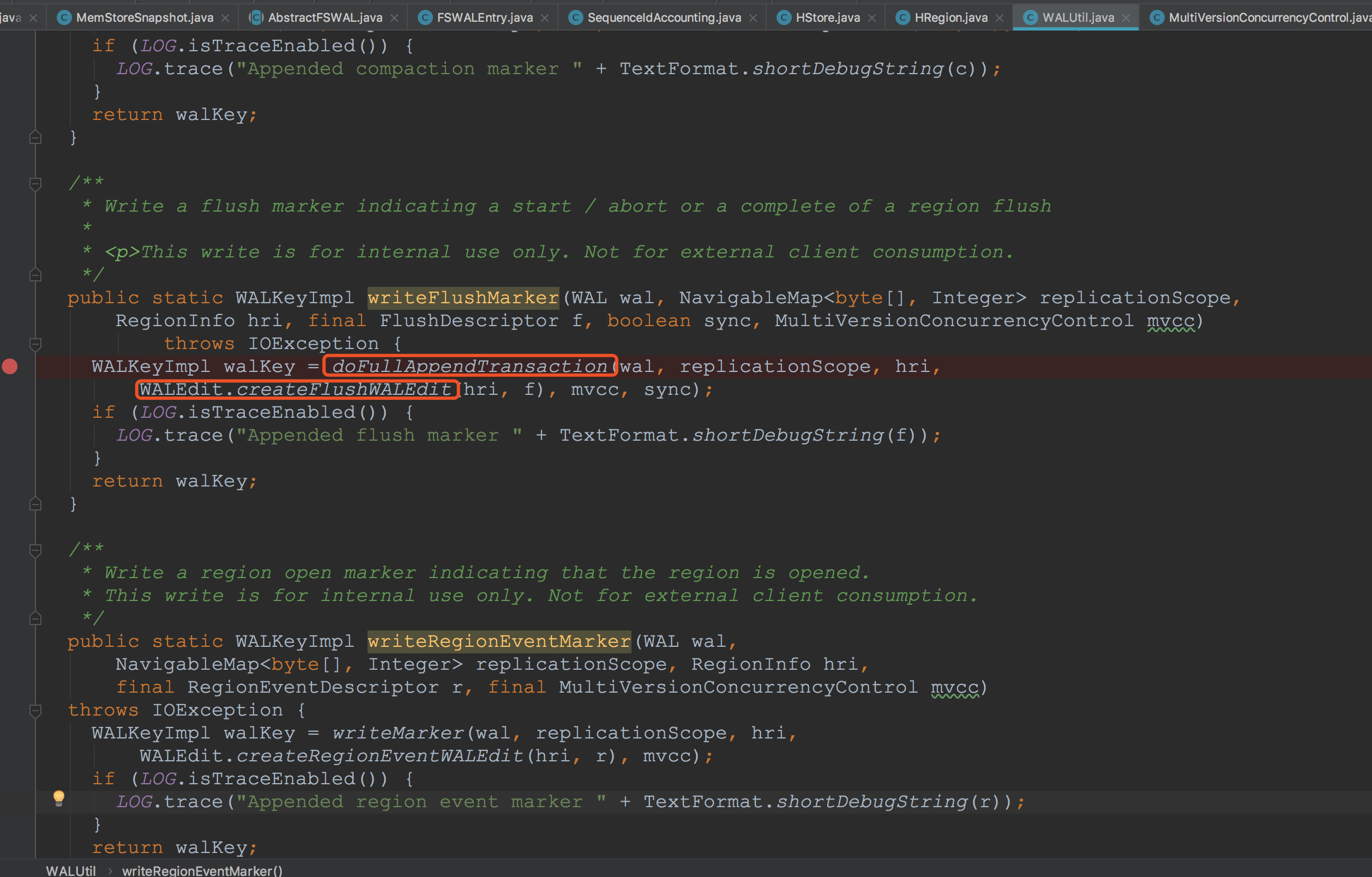The width and height of the screenshot is (1372, 877).
Task: Collapse the writeFlushMarker method body fold
Action: tap(35, 344)
